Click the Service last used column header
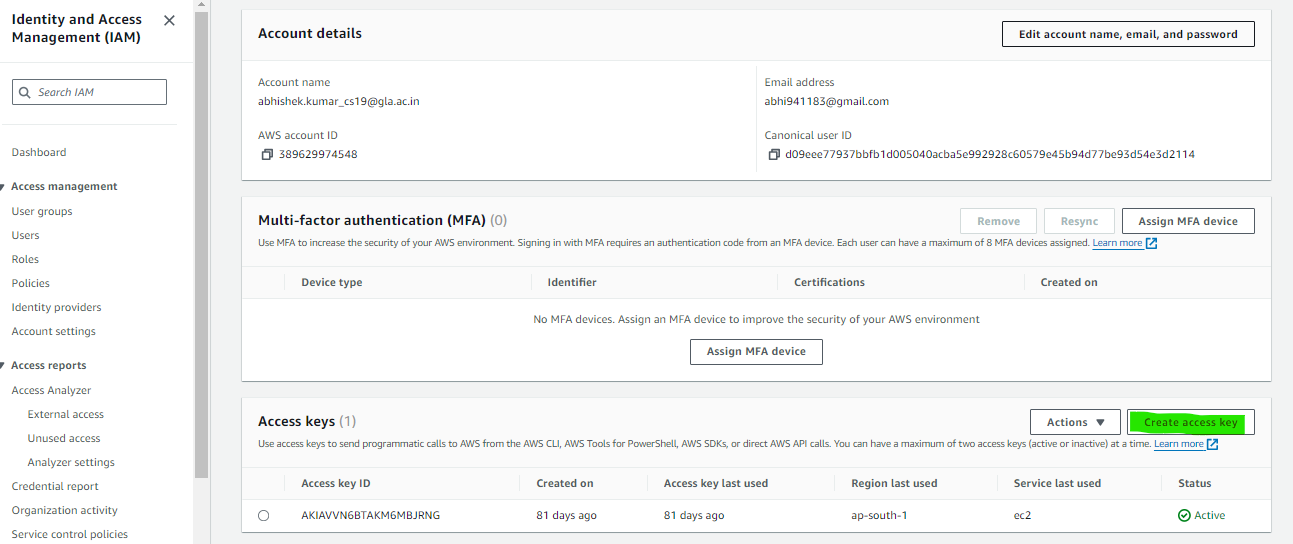1293x544 pixels. click(1057, 484)
